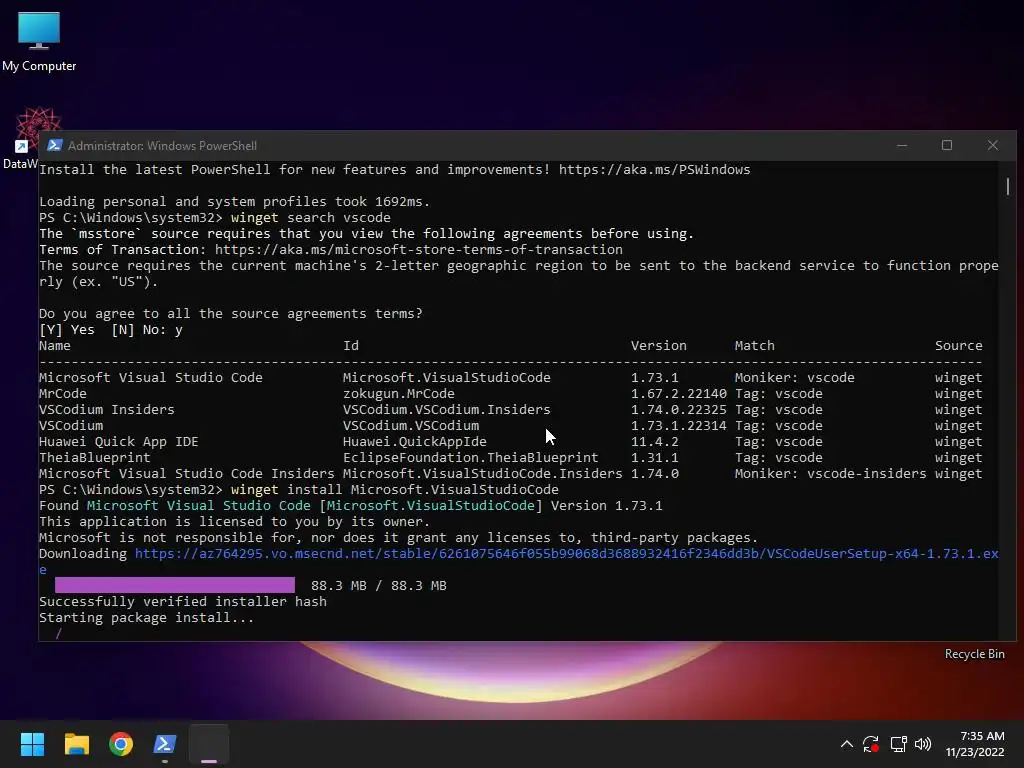Click the 'Source' column header

[x=958, y=345]
